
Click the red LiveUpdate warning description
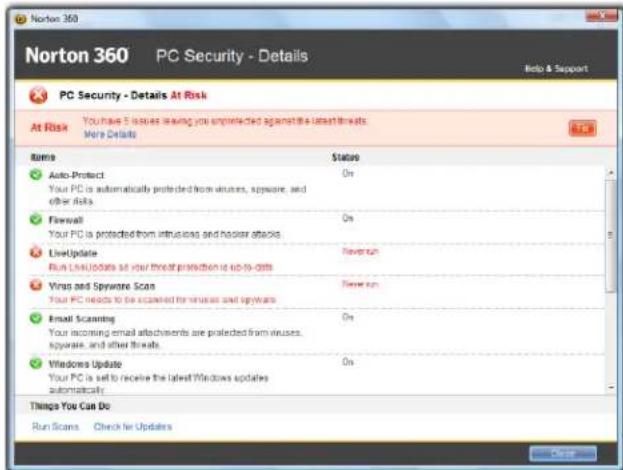click(161, 267)
